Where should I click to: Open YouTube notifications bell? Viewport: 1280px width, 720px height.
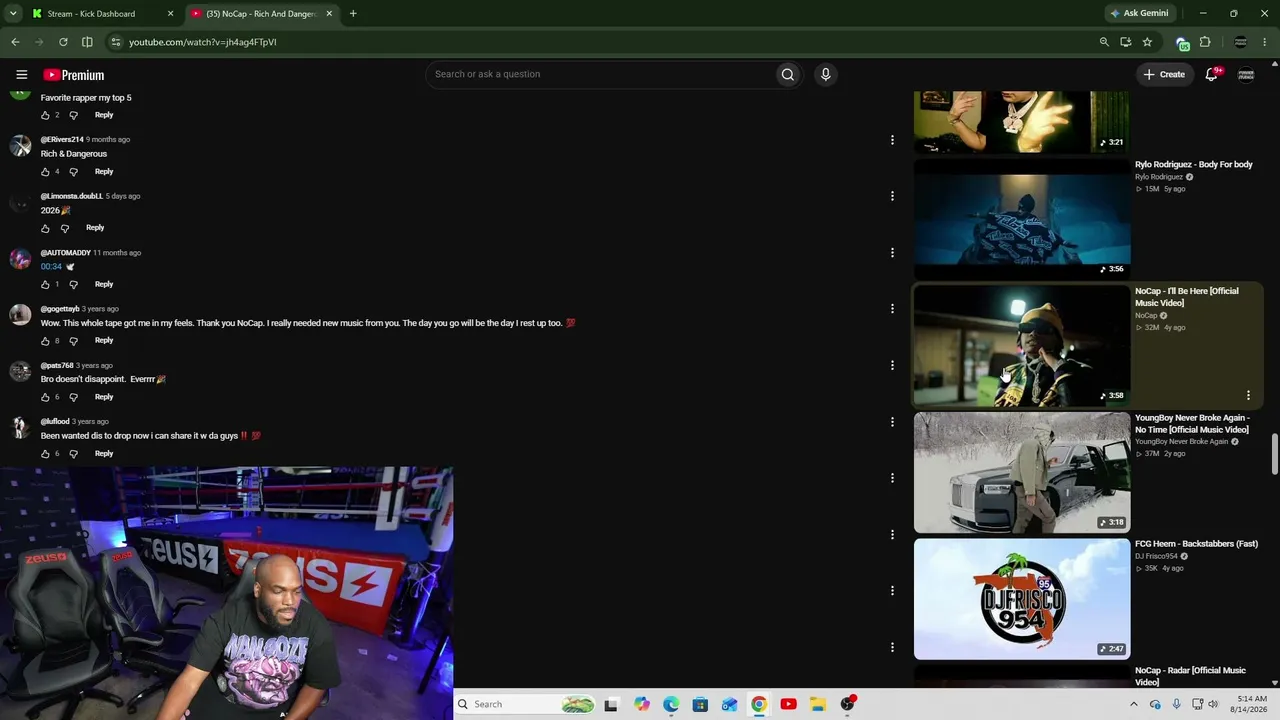tap(1212, 74)
